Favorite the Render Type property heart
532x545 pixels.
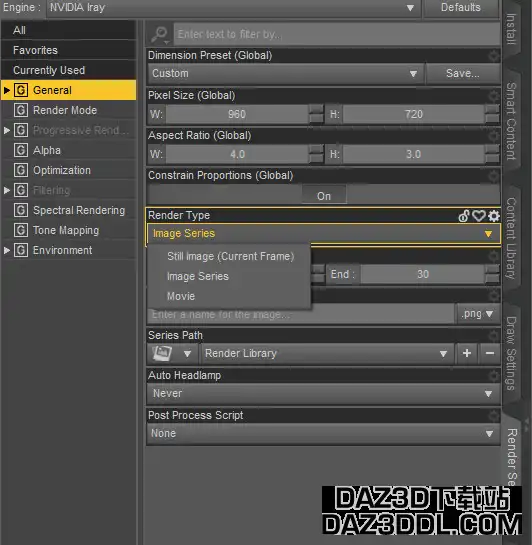click(479, 216)
